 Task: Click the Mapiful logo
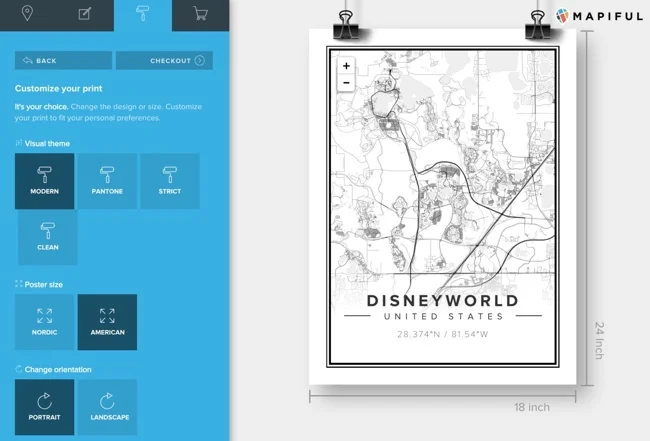tap(599, 16)
